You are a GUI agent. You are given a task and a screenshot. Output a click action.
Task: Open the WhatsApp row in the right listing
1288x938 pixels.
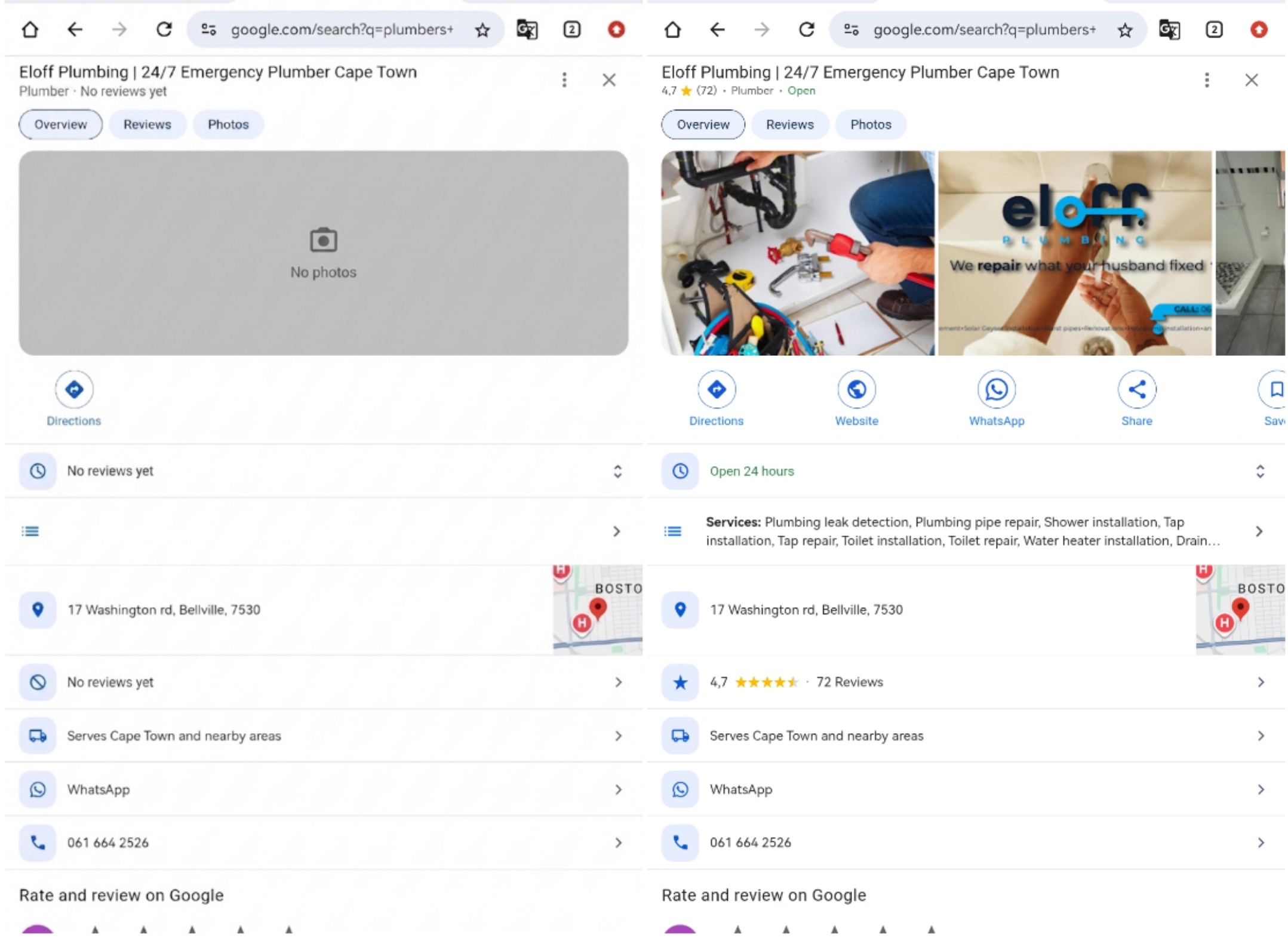[966, 789]
